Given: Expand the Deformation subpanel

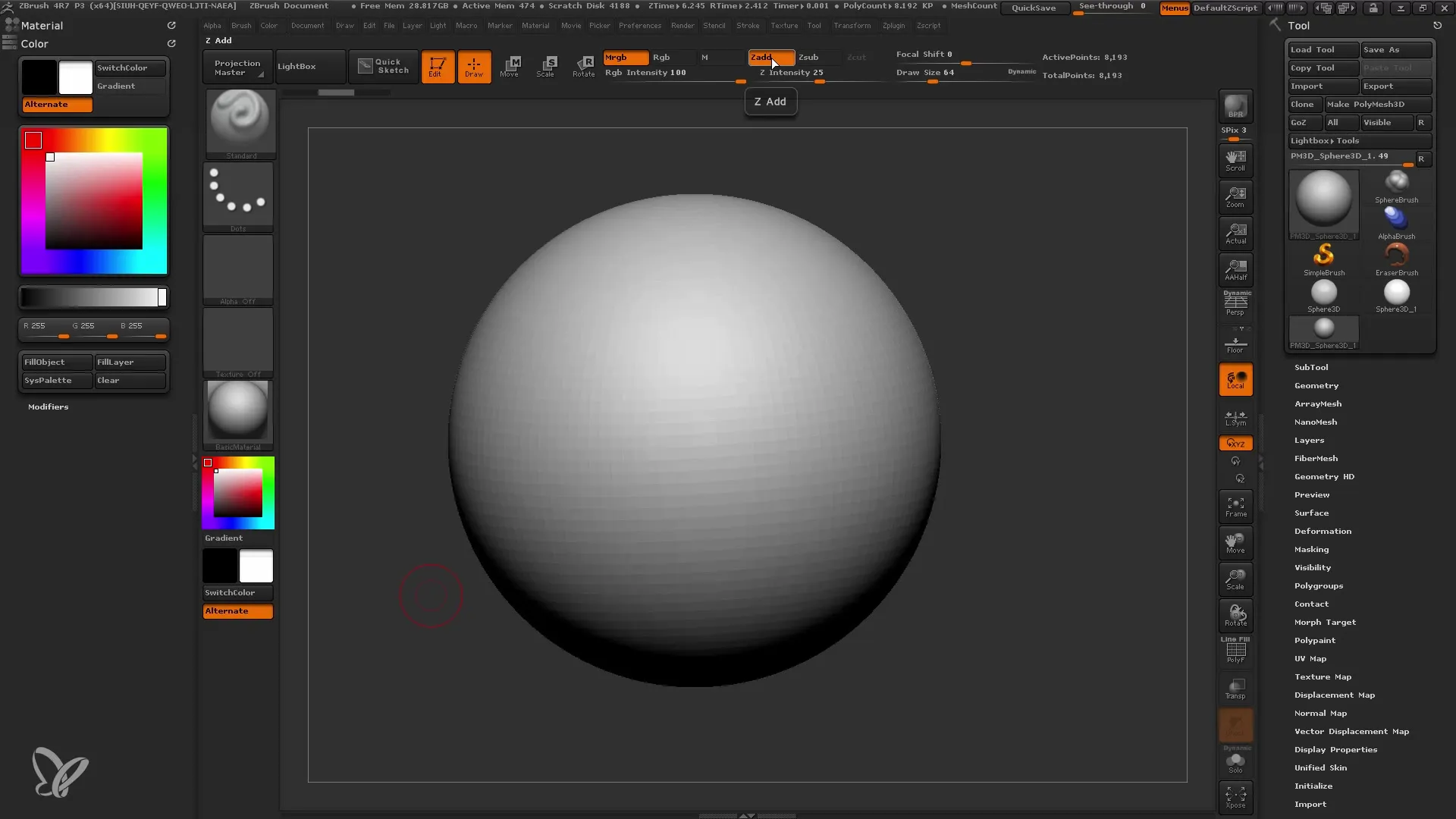Looking at the screenshot, I should pyautogui.click(x=1322, y=530).
